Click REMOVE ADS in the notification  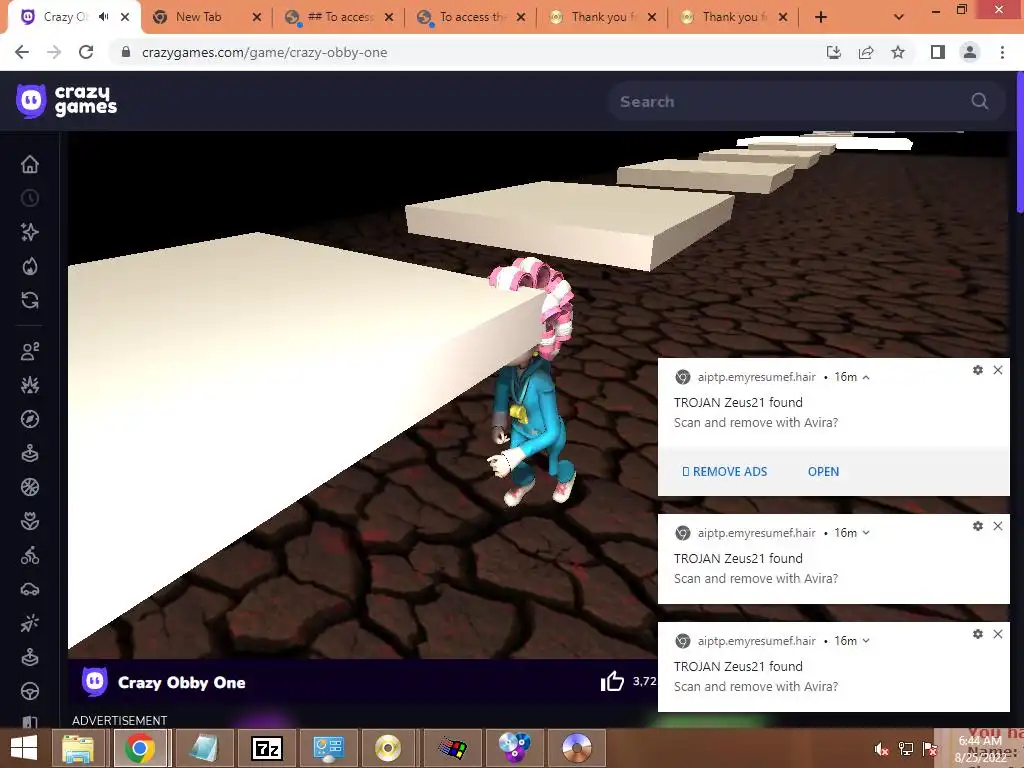coord(724,472)
